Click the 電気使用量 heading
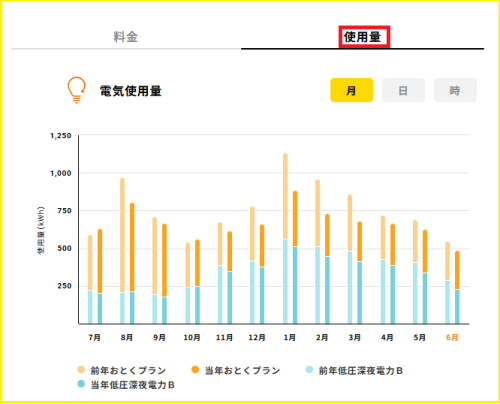 click(x=131, y=91)
